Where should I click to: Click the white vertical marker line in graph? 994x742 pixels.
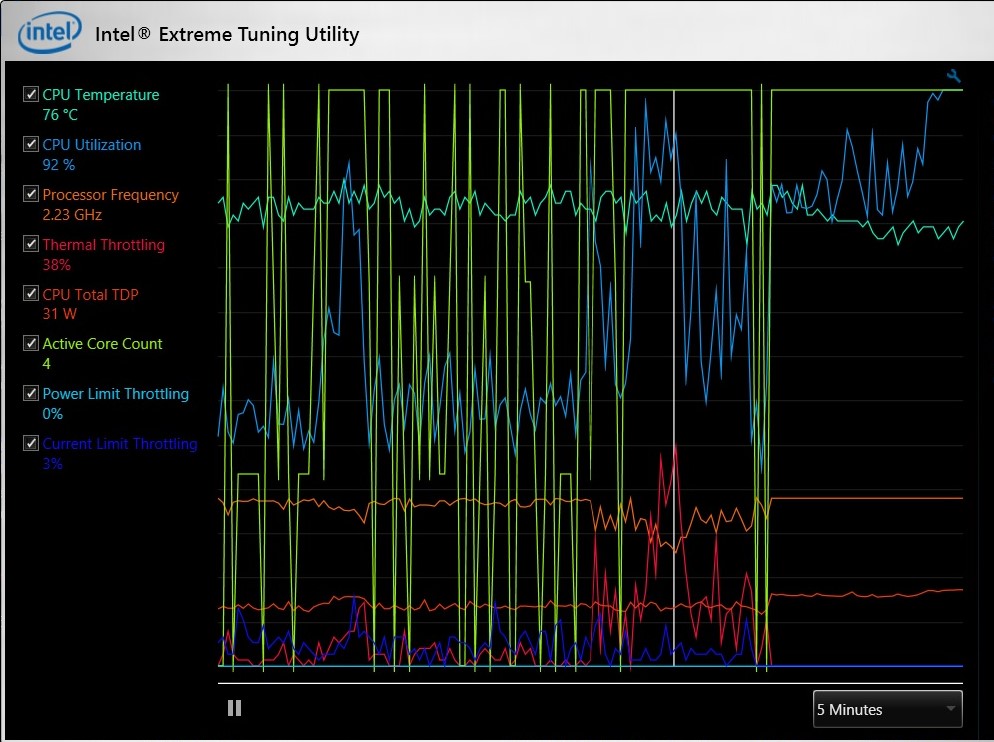coord(673,377)
